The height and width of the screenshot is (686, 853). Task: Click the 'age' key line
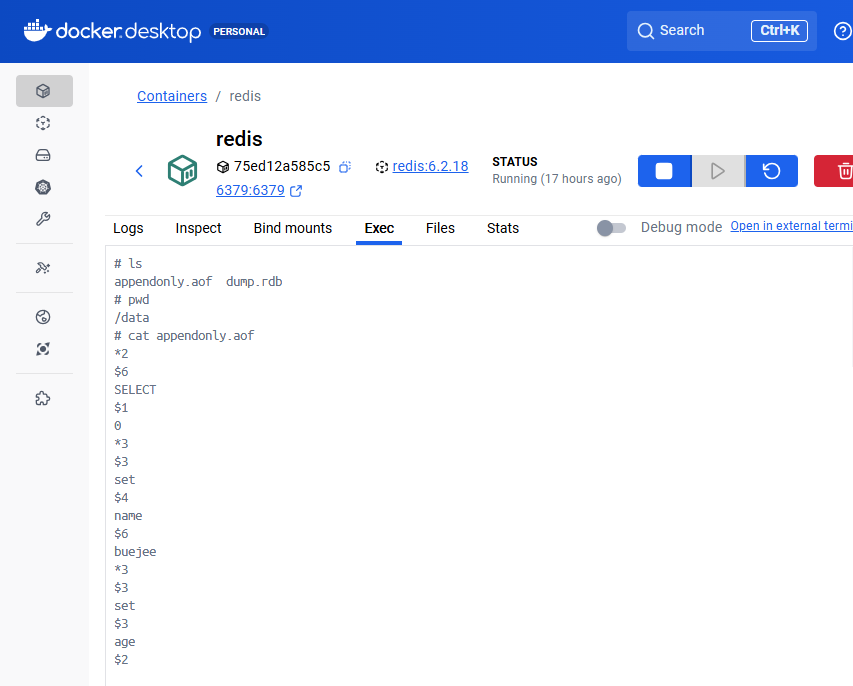pyautogui.click(x=125, y=642)
